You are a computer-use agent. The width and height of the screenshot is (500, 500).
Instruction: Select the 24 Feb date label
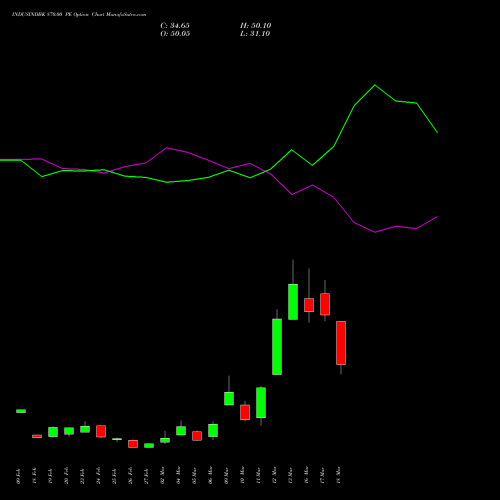(x=99, y=476)
